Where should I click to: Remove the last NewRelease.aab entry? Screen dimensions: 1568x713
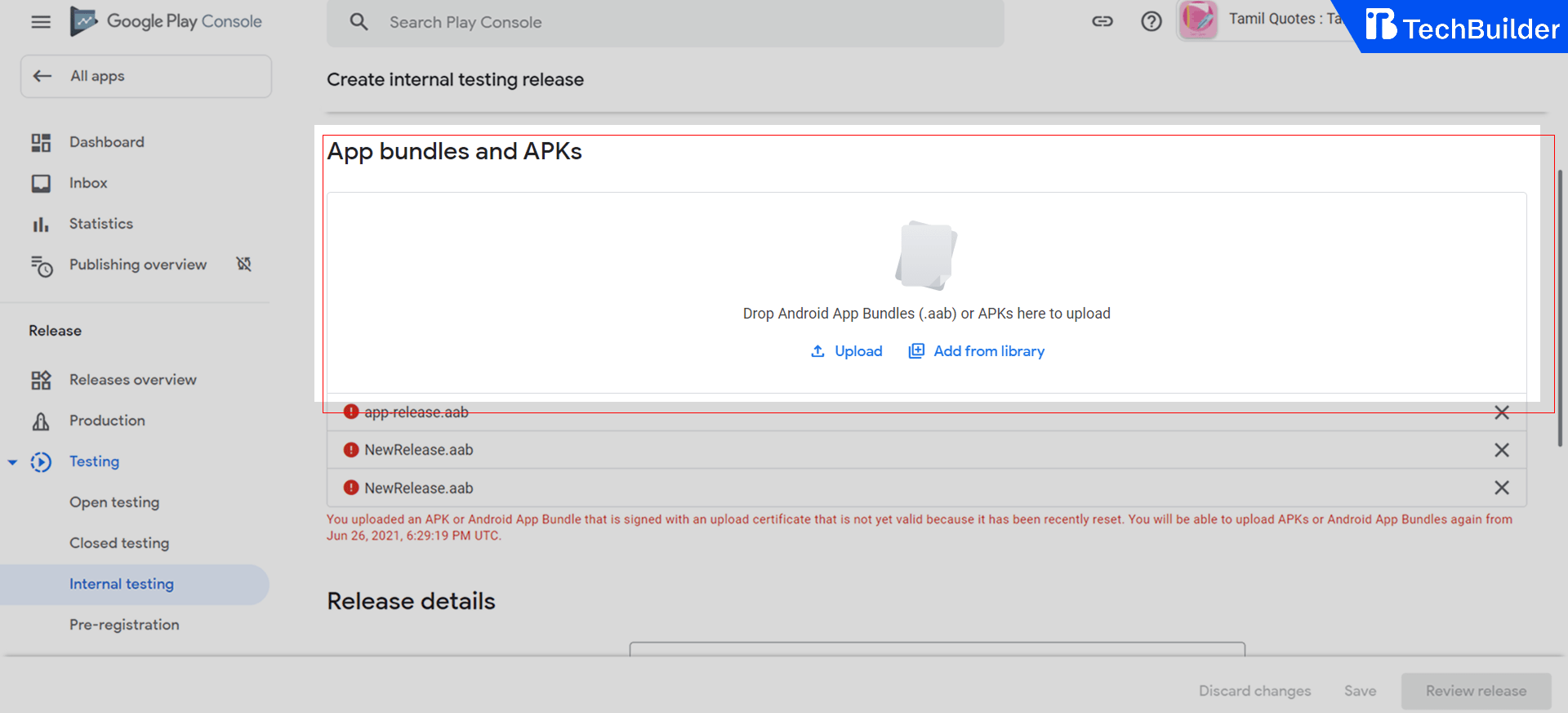coord(1501,488)
